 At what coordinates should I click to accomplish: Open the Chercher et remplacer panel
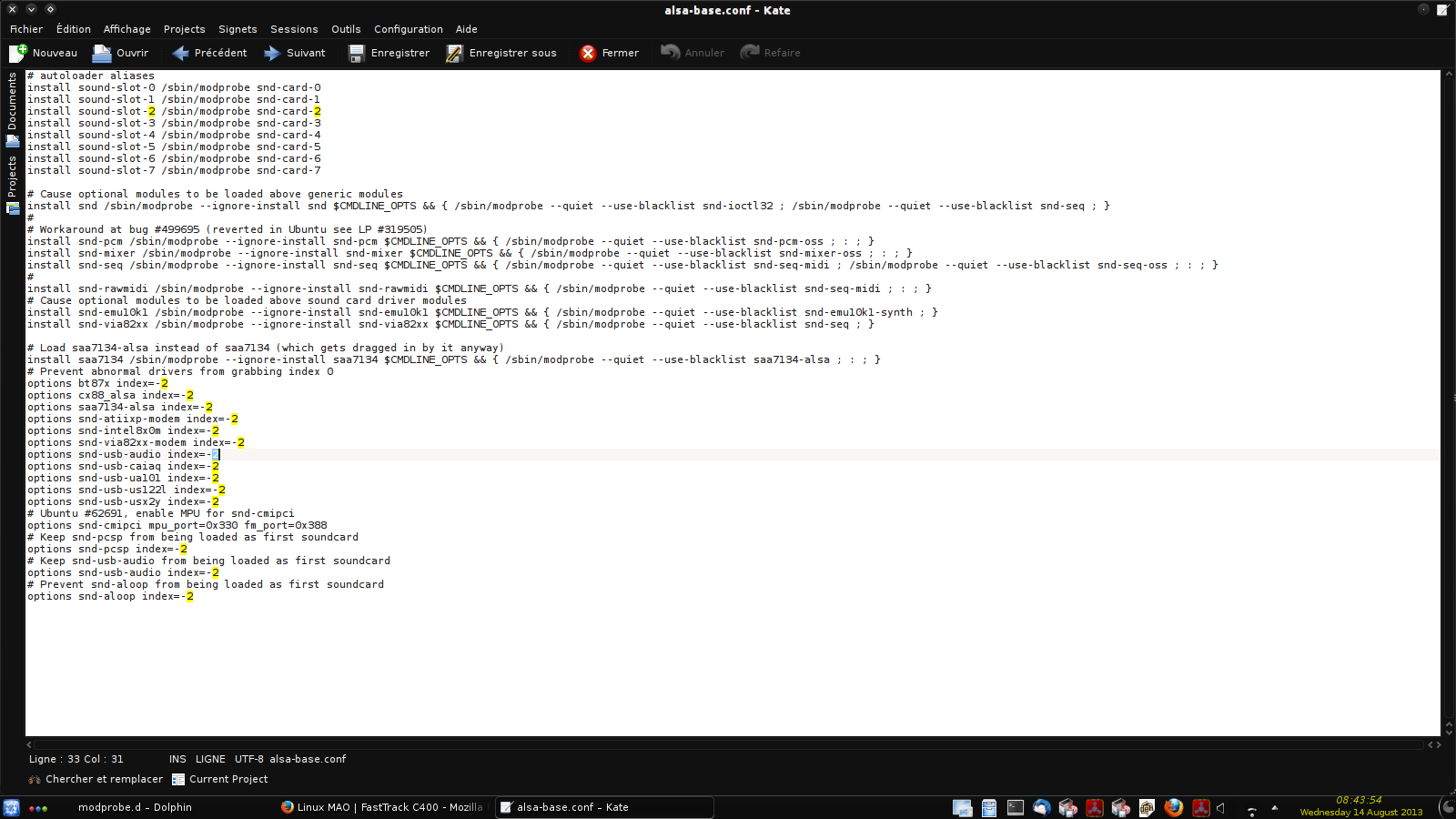point(96,779)
